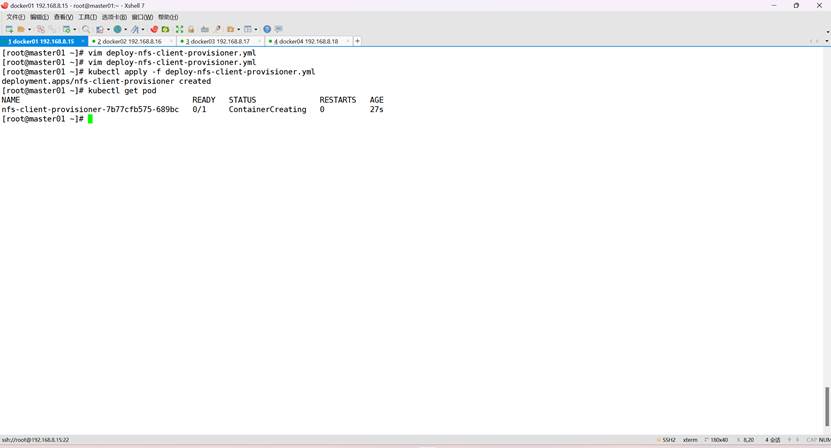Click the xterm terminal type in the status bar
Screen dimensions: 831x448
pyautogui.click(x=690, y=440)
